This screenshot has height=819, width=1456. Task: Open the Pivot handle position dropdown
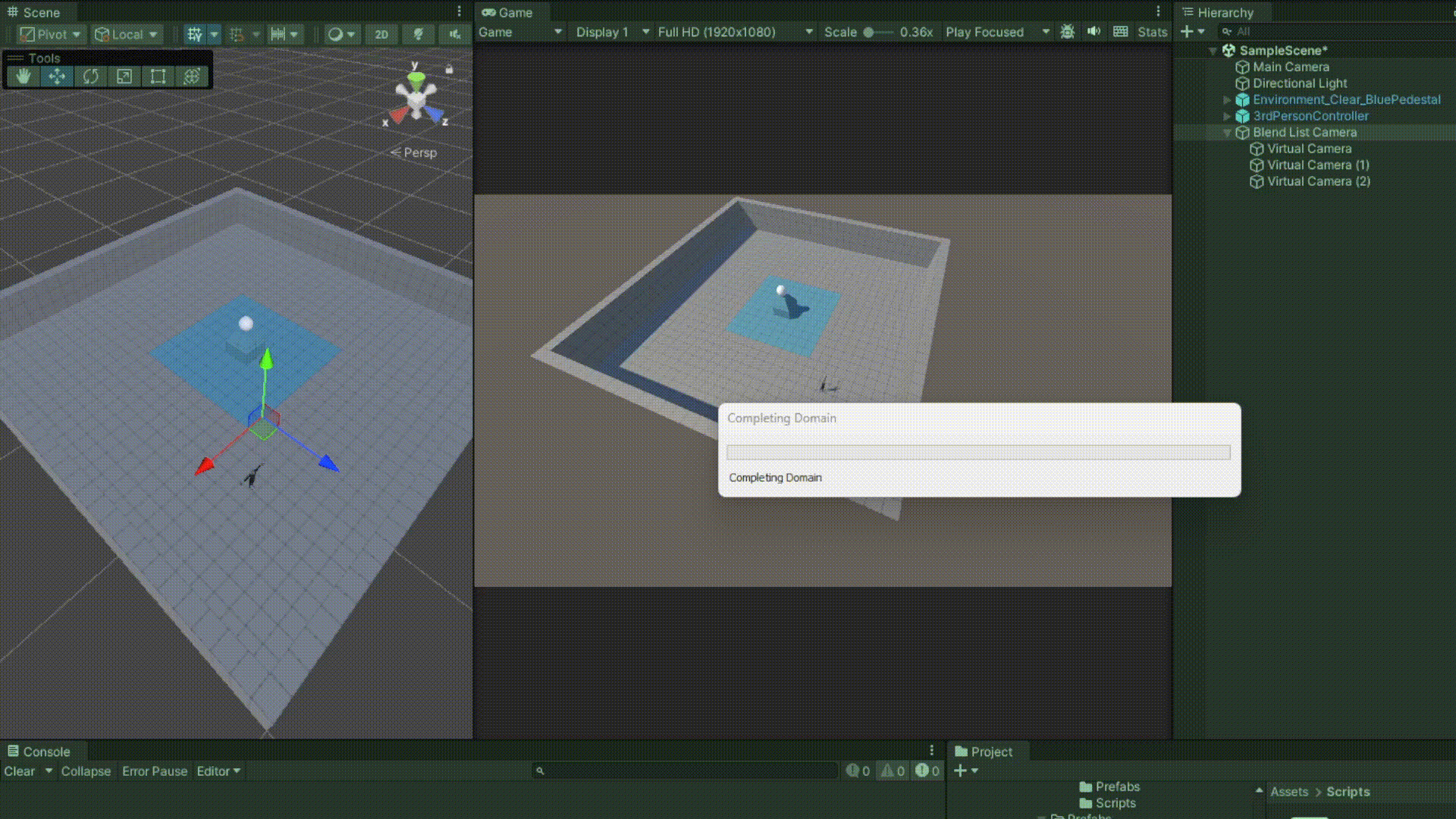50,34
